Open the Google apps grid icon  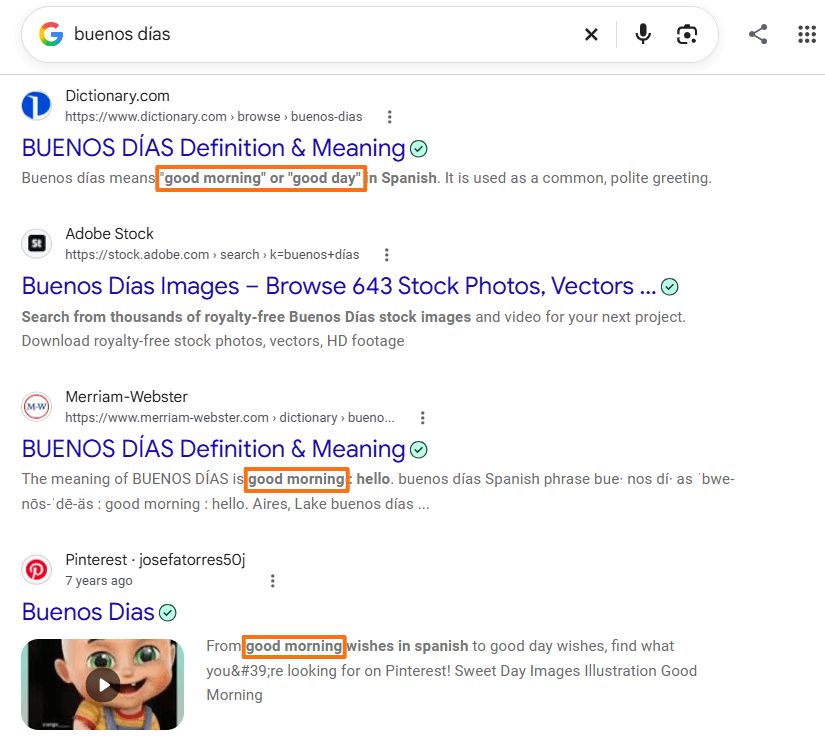click(807, 34)
